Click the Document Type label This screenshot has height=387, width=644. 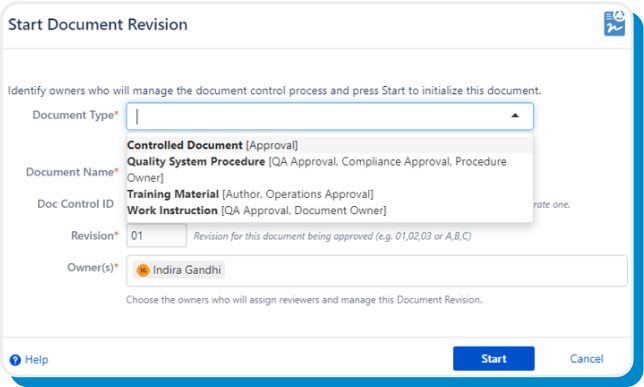coord(76,115)
